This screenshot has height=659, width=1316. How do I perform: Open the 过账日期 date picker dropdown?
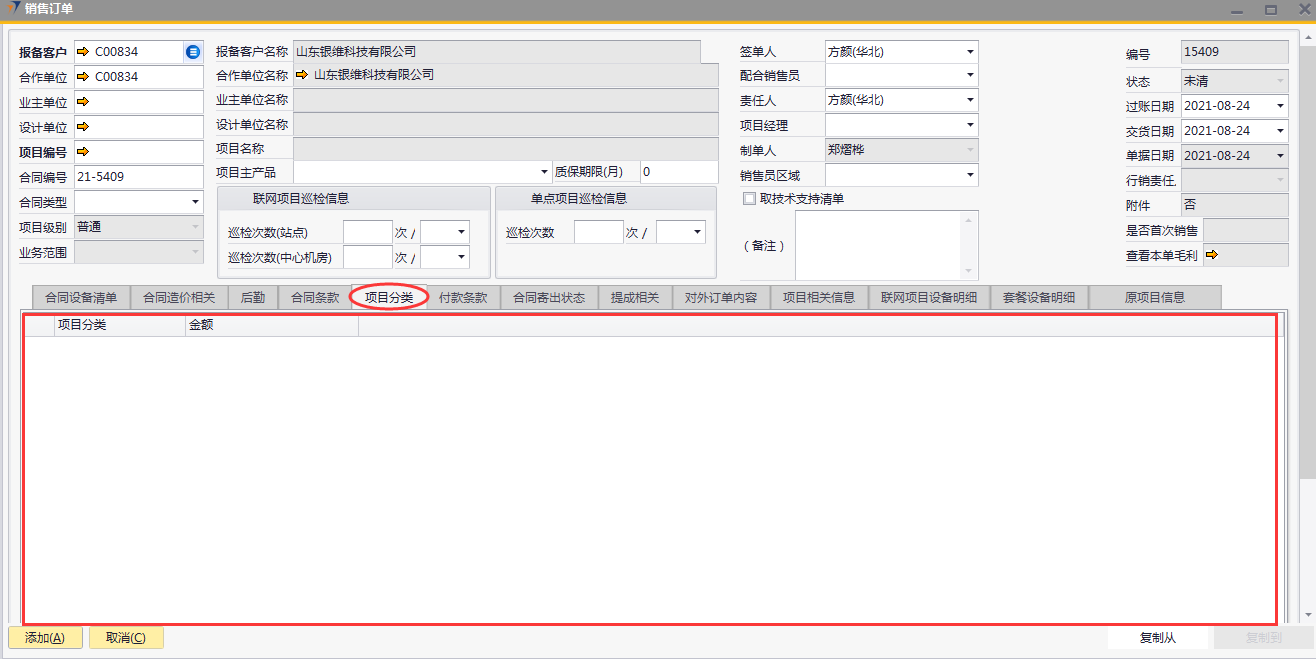(1279, 106)
